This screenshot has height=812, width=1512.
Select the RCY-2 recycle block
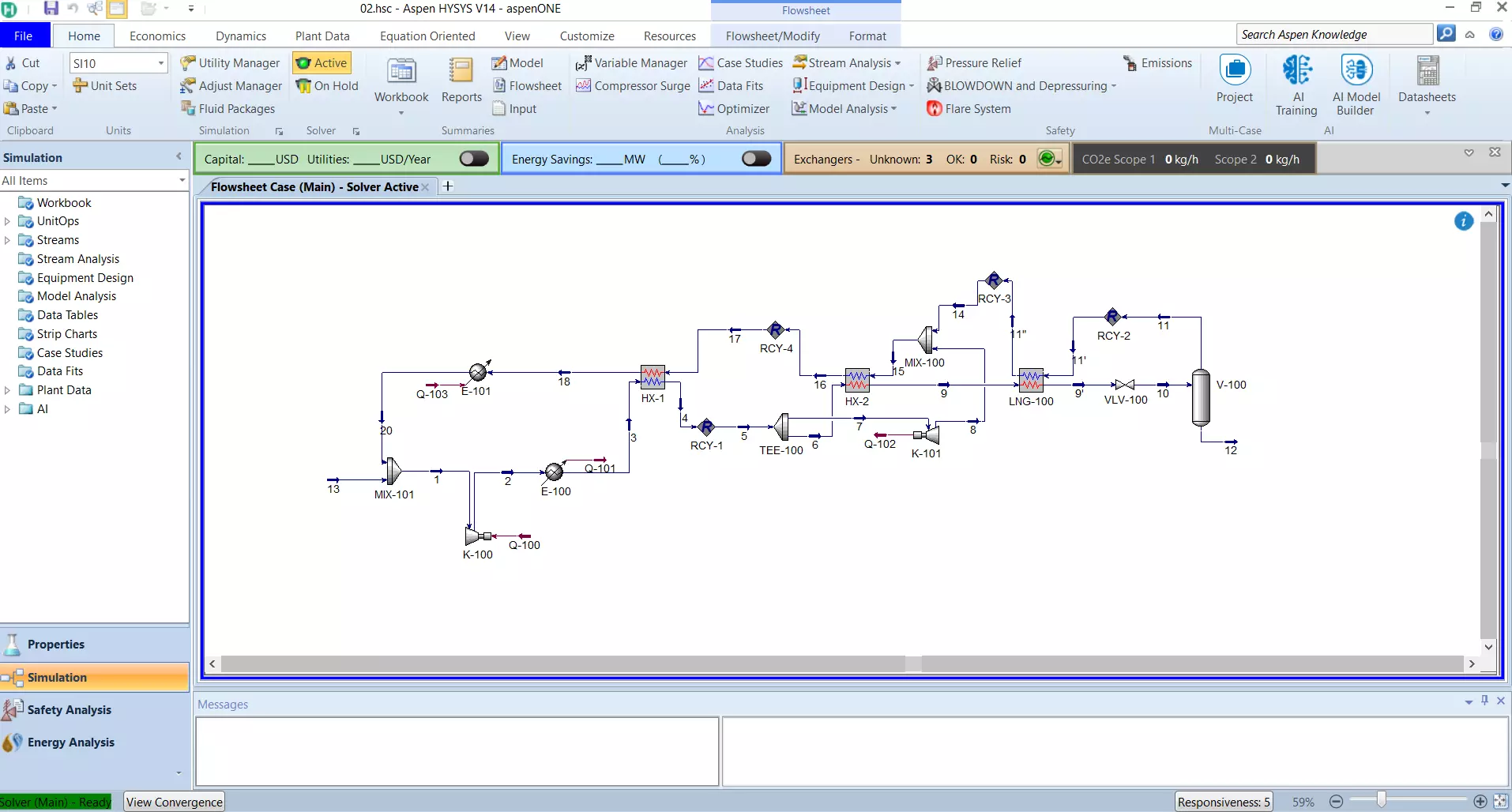1112,318
